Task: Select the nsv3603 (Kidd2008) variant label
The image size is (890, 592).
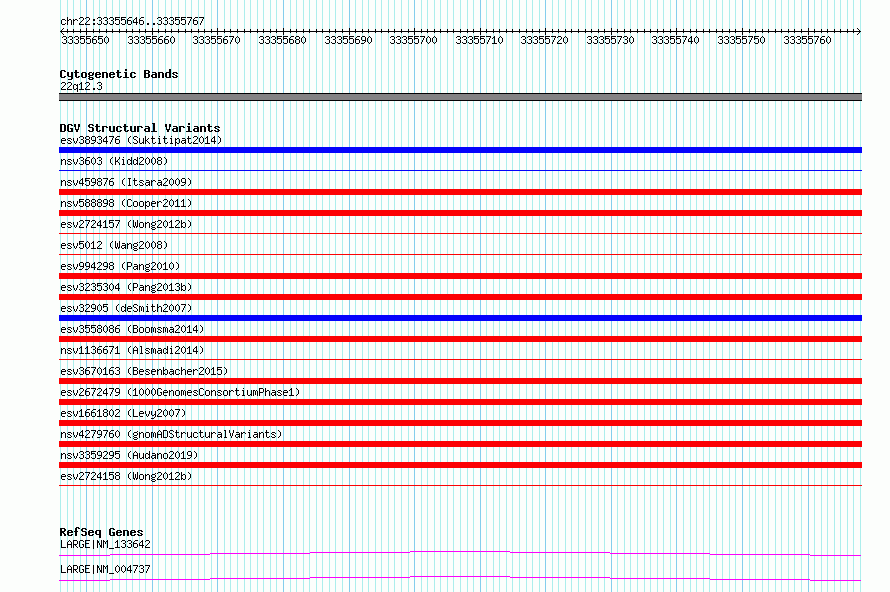Action: [x=114, y=161]
